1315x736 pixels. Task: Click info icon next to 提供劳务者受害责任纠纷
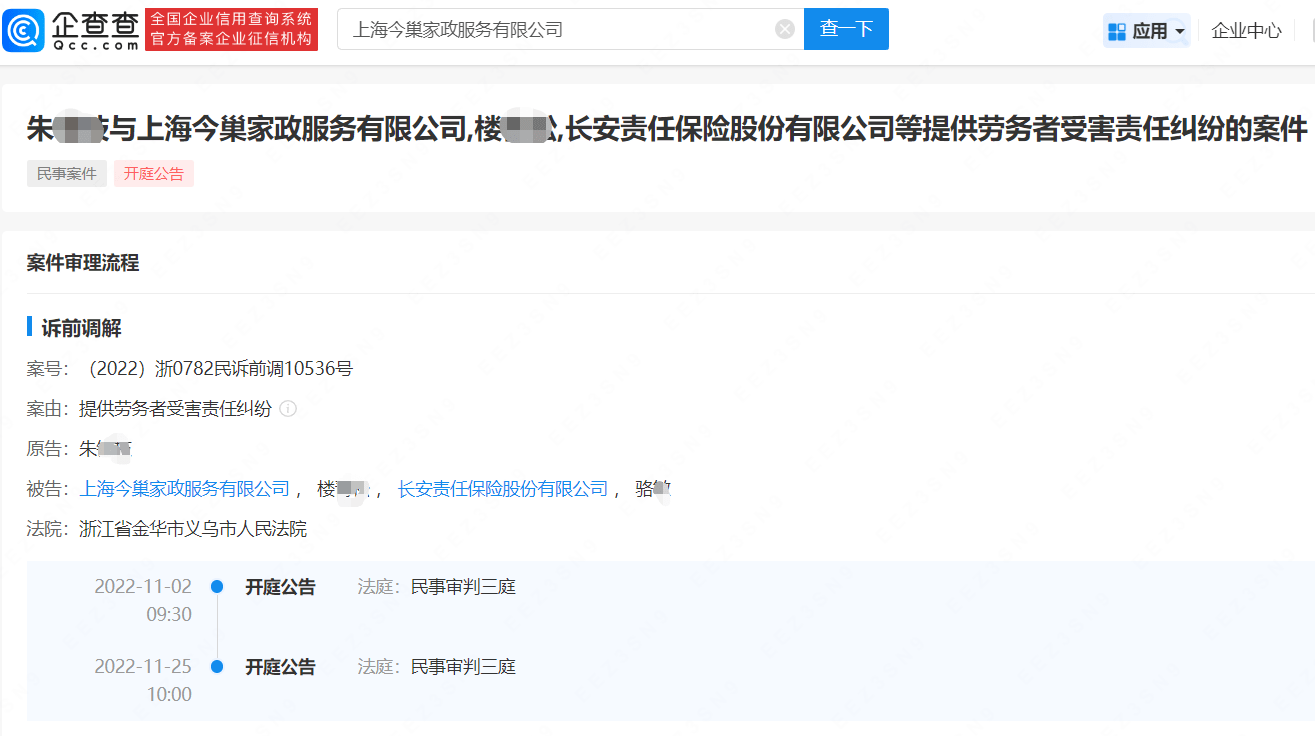click(x=288, y=409)
